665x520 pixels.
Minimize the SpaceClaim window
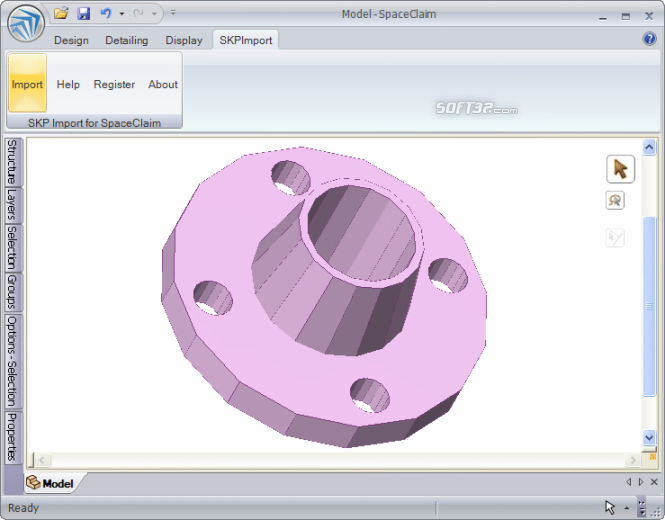603,17
